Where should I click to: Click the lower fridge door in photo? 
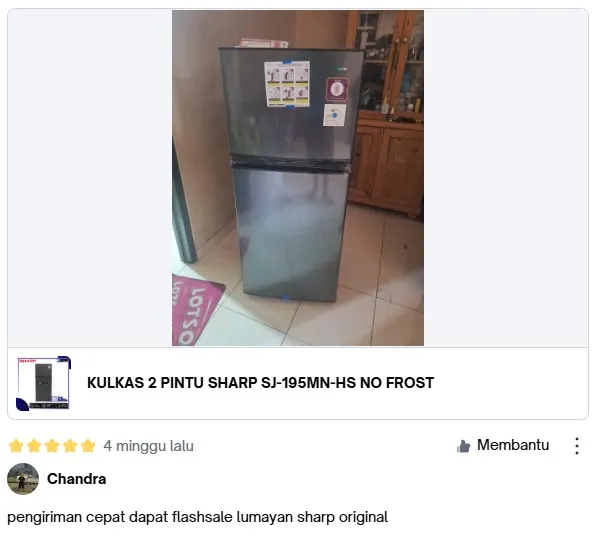click(x=290, y=232)
